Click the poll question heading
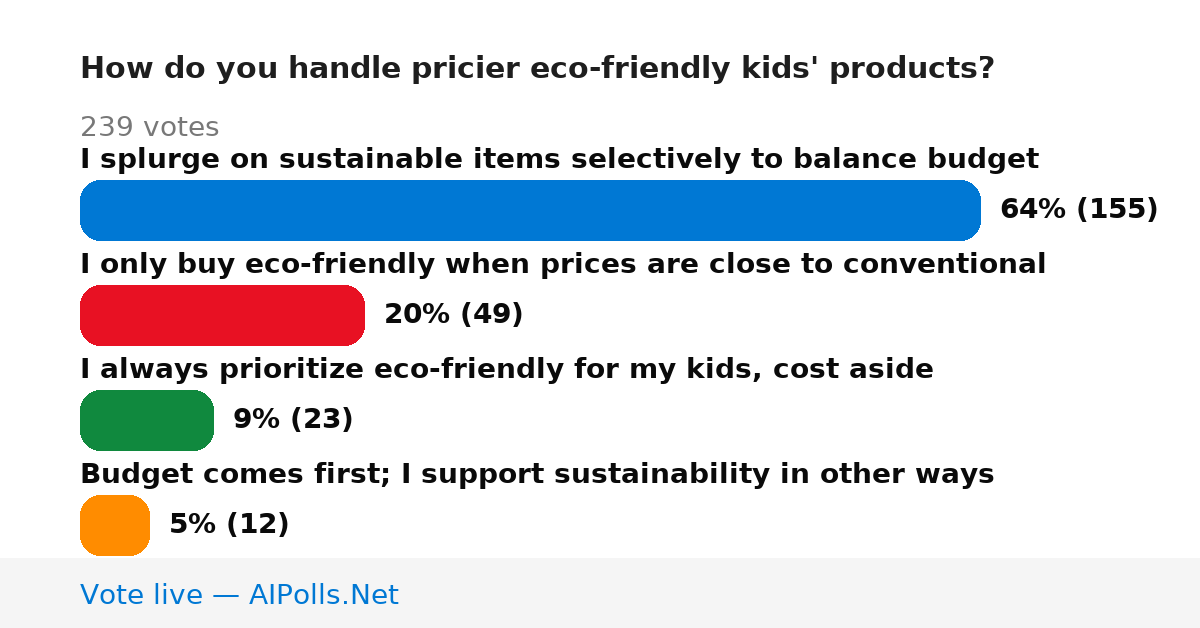Image resolution: width=1200 pixels, height=628 pixels. click(537, 69)
